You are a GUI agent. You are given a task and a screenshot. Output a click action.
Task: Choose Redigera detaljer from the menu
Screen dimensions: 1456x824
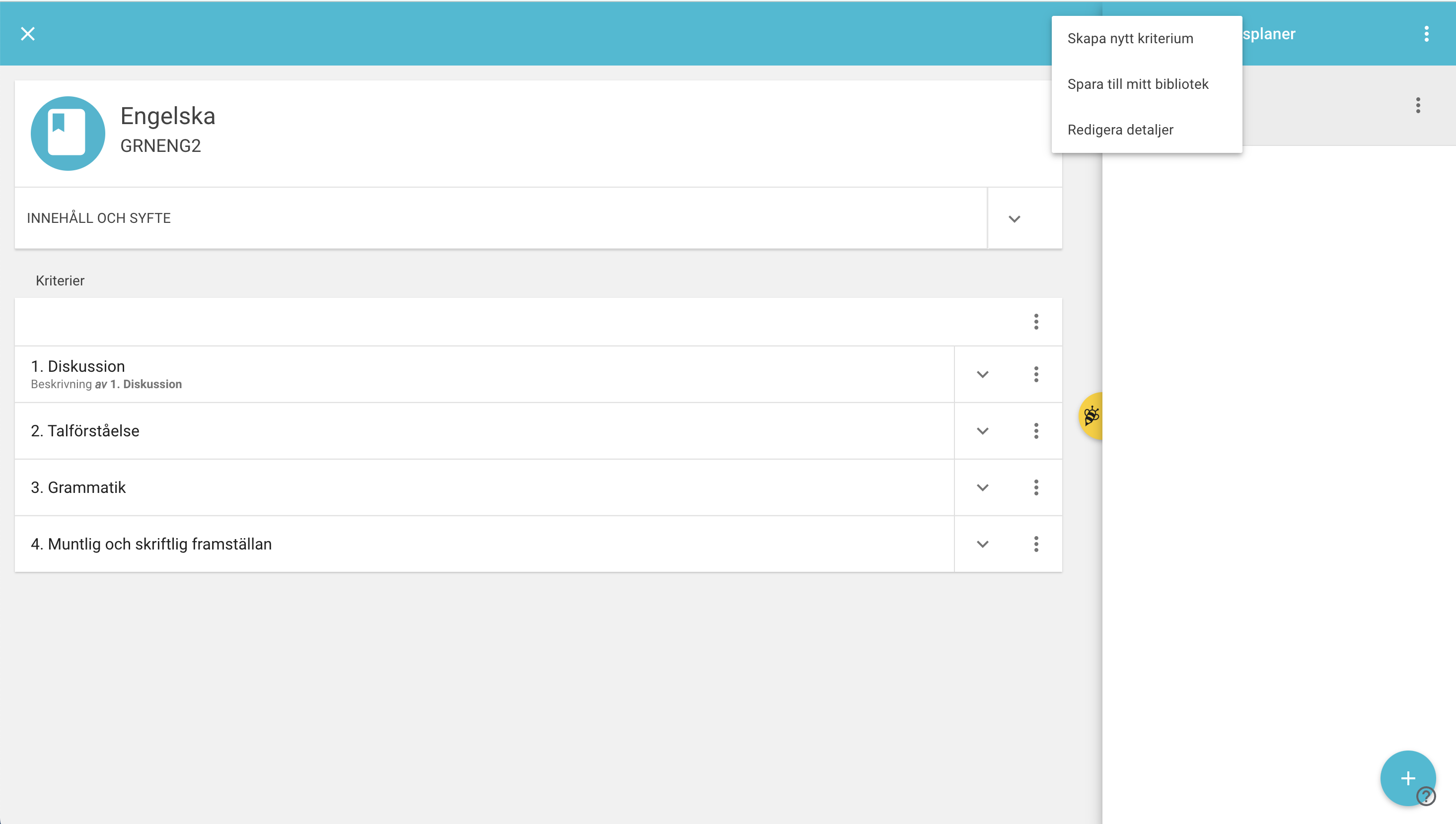tap(1120, 130)
